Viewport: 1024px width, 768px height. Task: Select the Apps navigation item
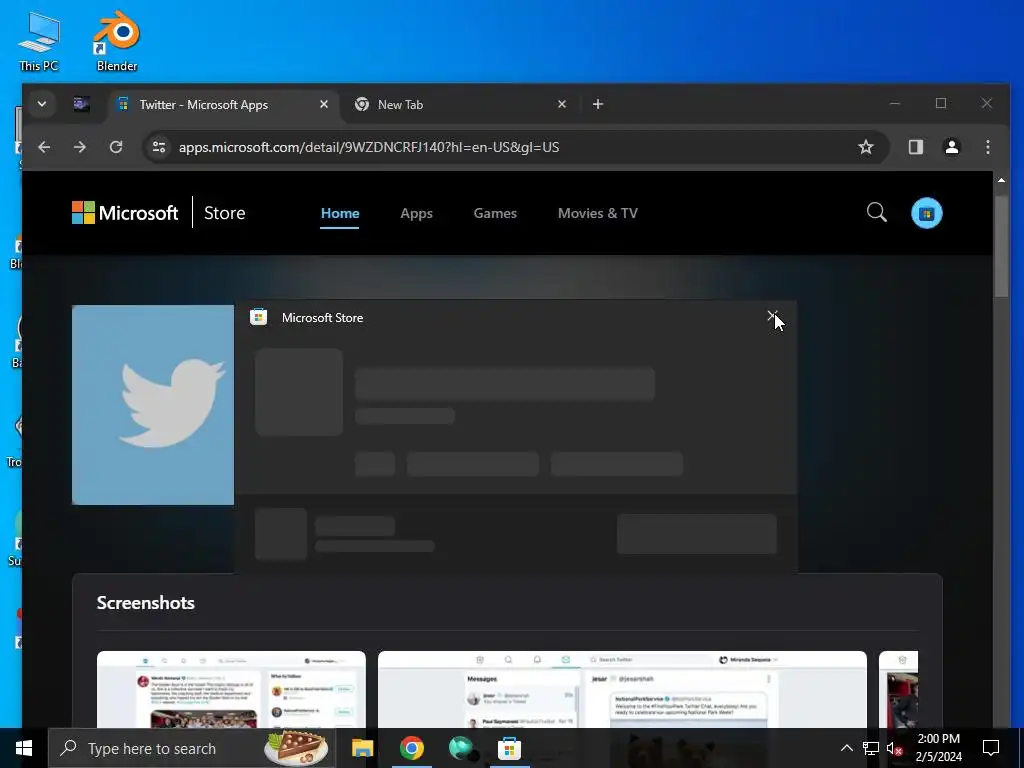(x=417, y=213)
